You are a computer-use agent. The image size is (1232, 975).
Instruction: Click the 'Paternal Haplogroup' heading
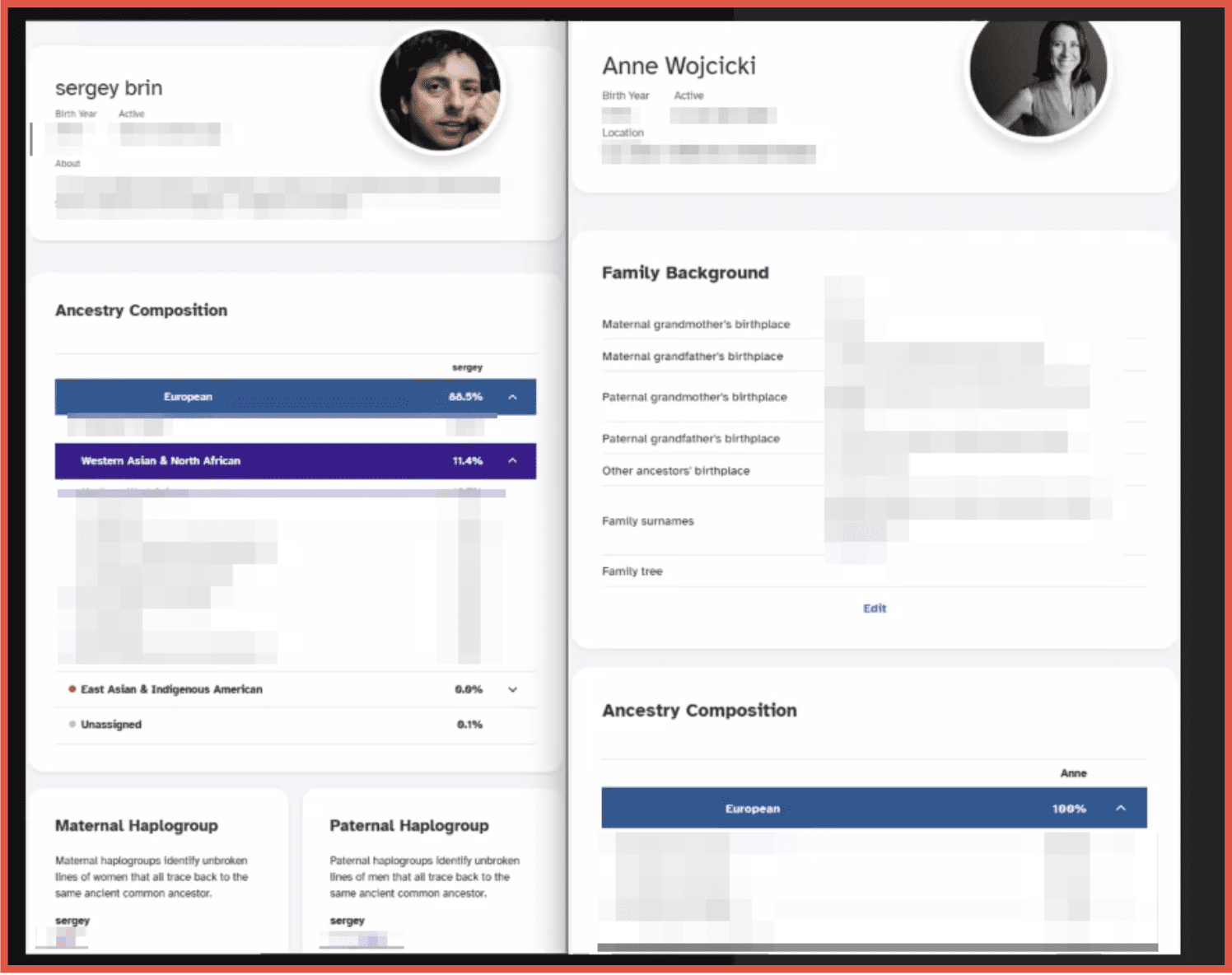(x=409, y=826)
